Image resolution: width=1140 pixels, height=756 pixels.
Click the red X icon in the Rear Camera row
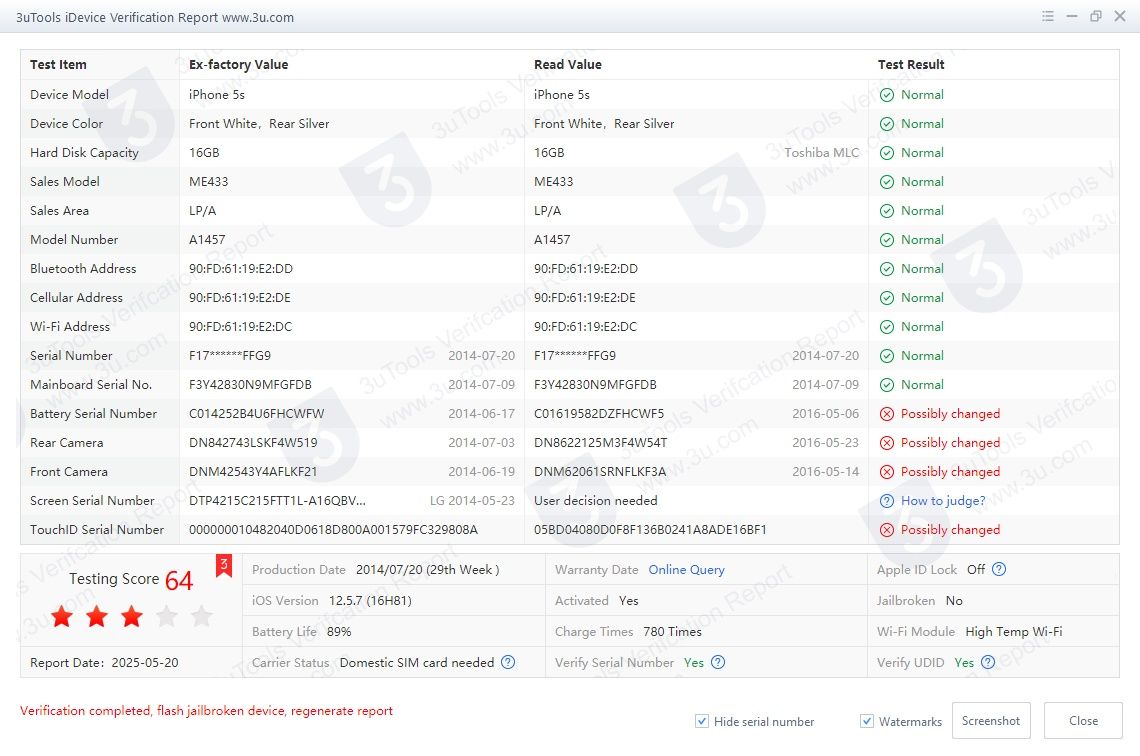tap(887, 443)
